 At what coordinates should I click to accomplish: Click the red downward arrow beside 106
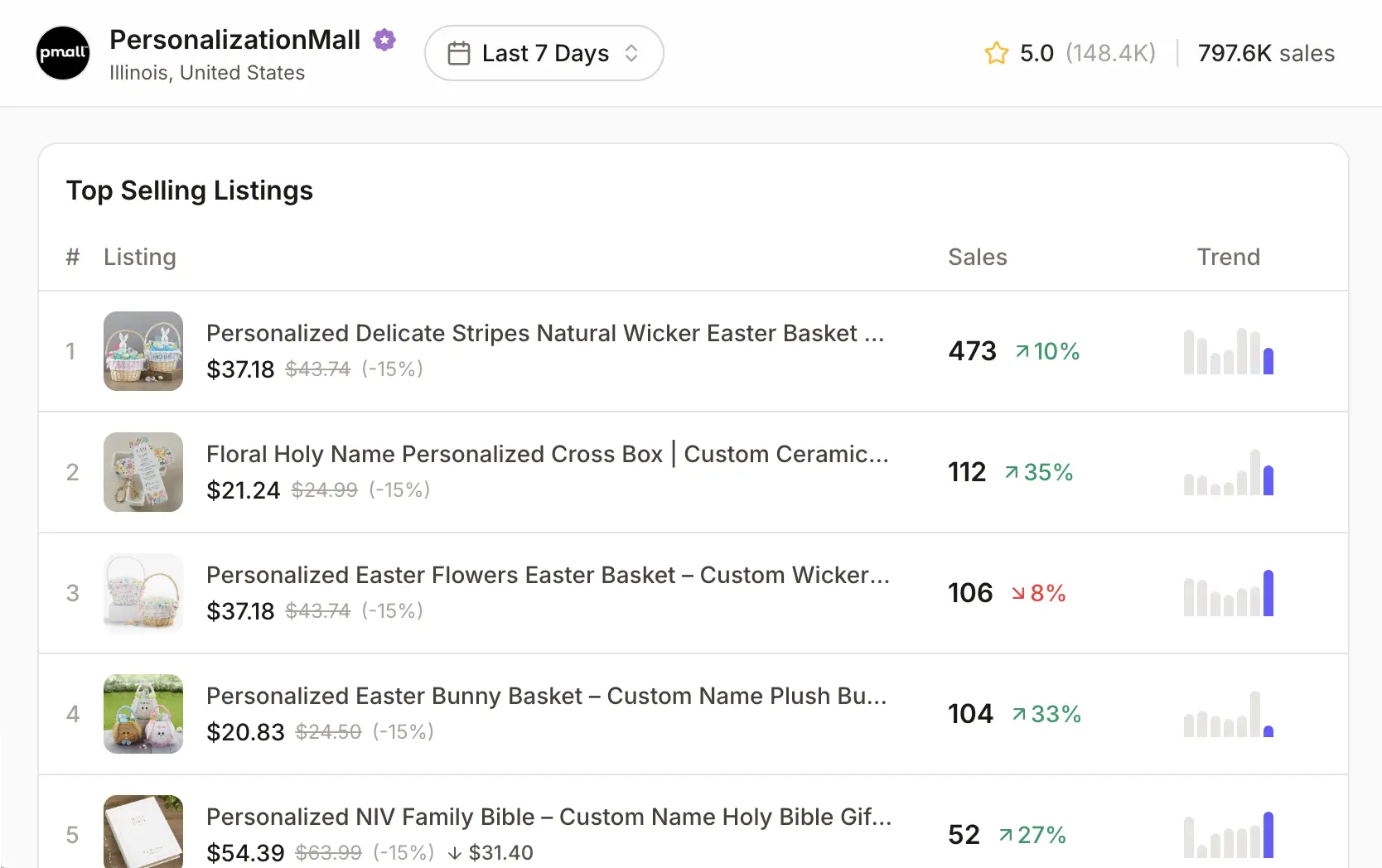pos(1017,593)
